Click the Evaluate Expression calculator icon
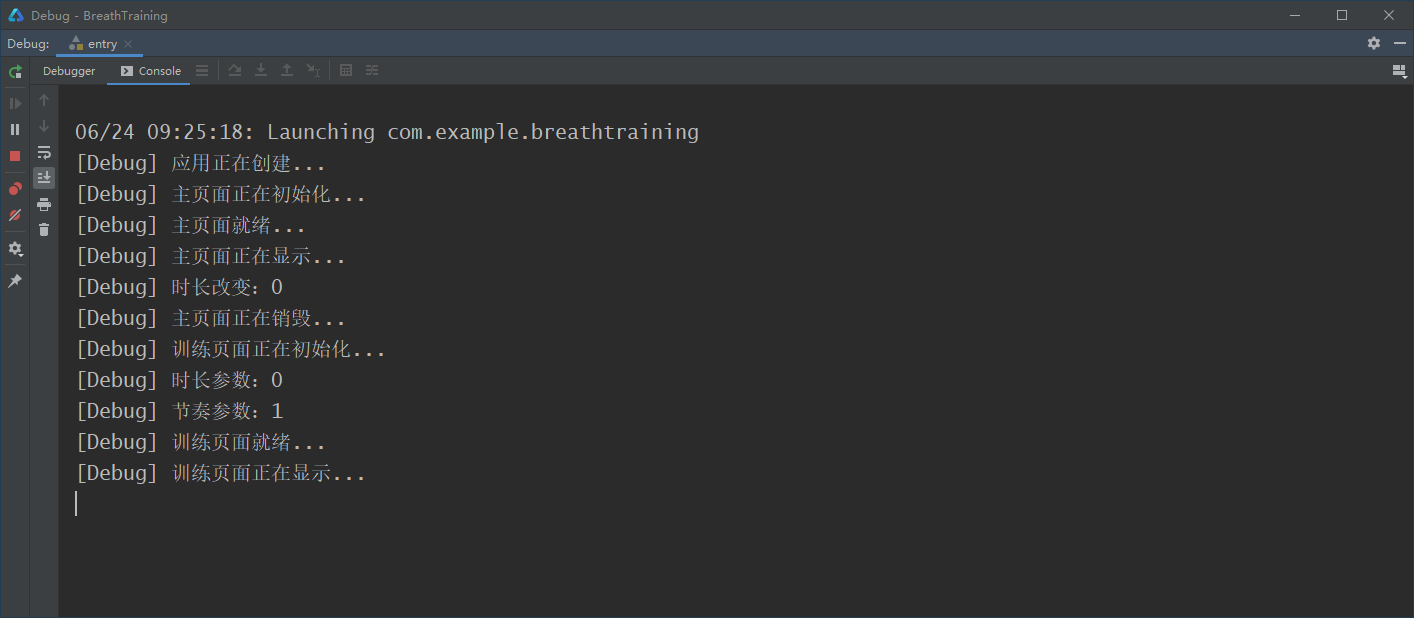Viewport: 1414px width, 618px height. pos(346,70)
